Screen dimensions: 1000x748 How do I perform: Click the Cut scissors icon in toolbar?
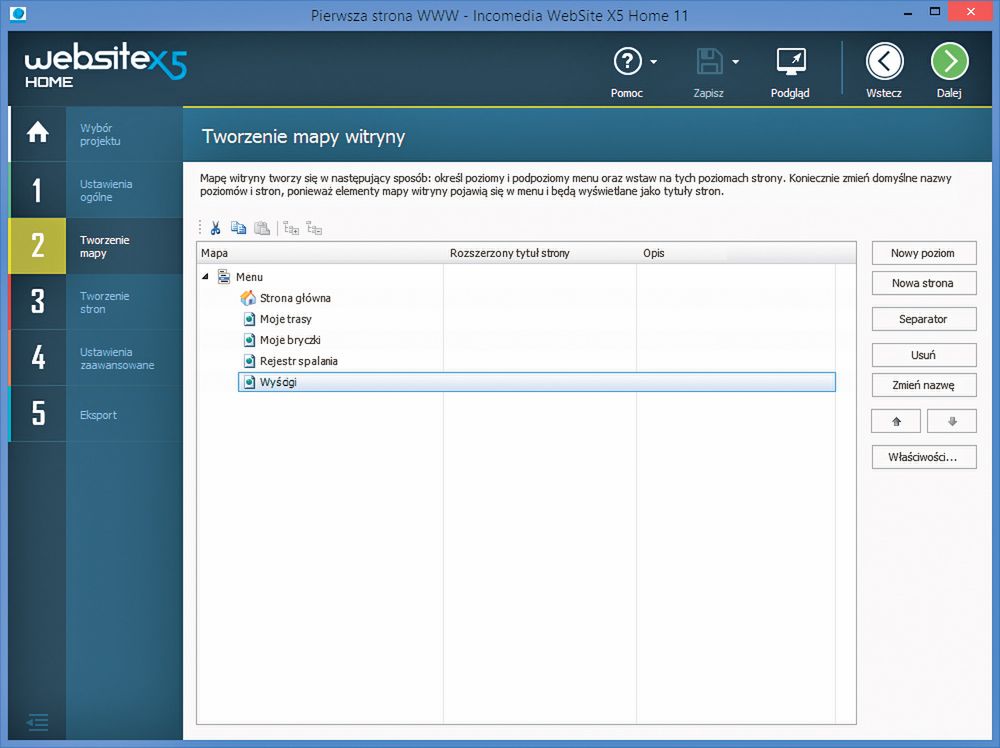click(215, 228)
